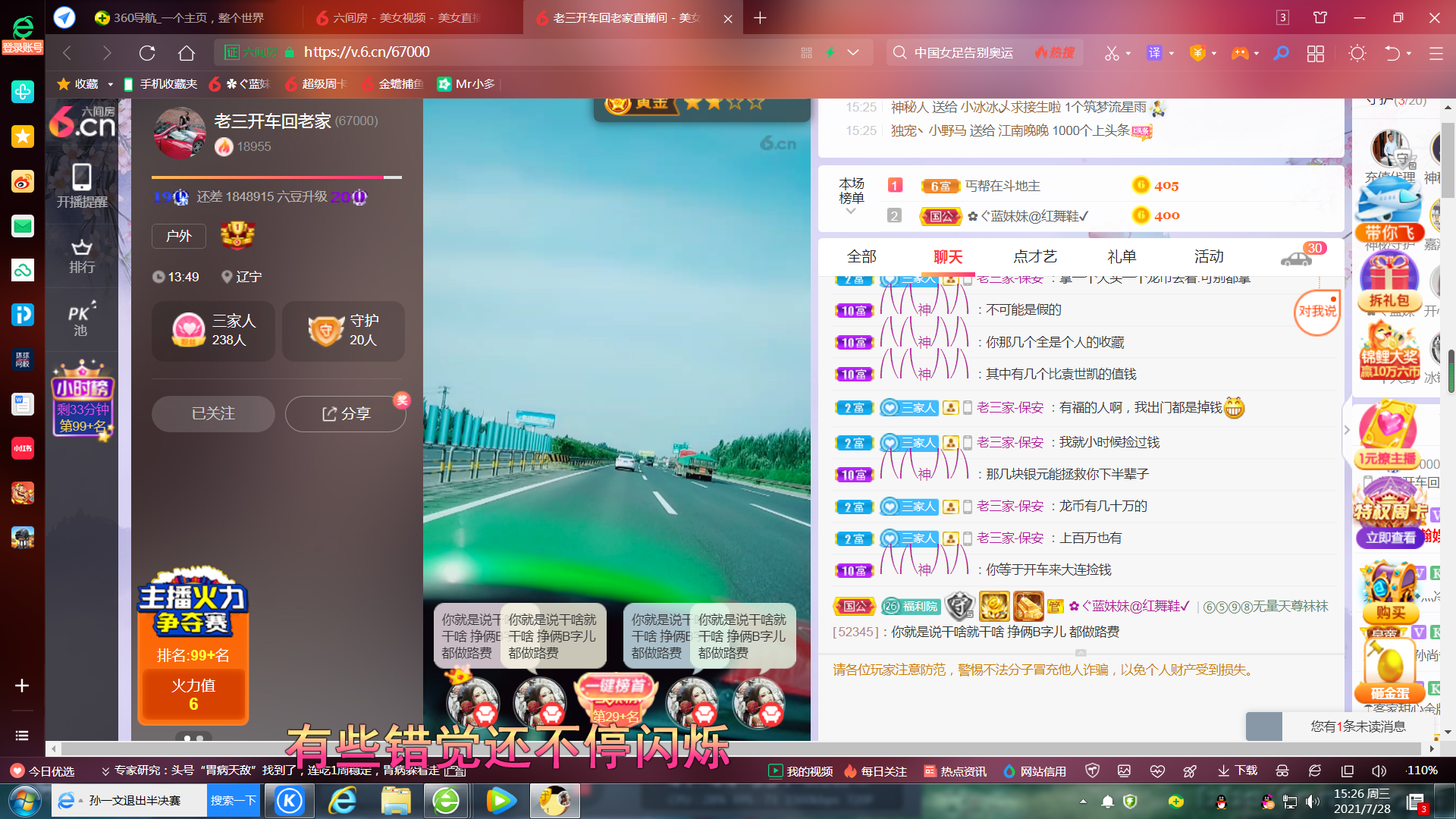The width and height of the screenshot is (1456, 819).
Task: Switch to the 全部 tab
Action: (861, 256)
